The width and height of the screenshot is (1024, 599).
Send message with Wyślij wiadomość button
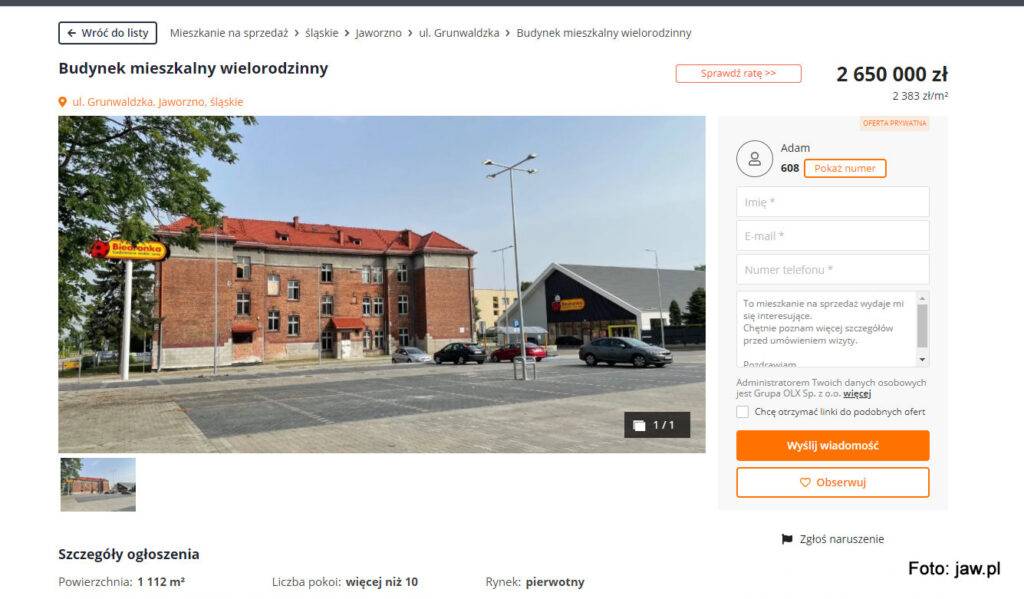tap(833, 445)
